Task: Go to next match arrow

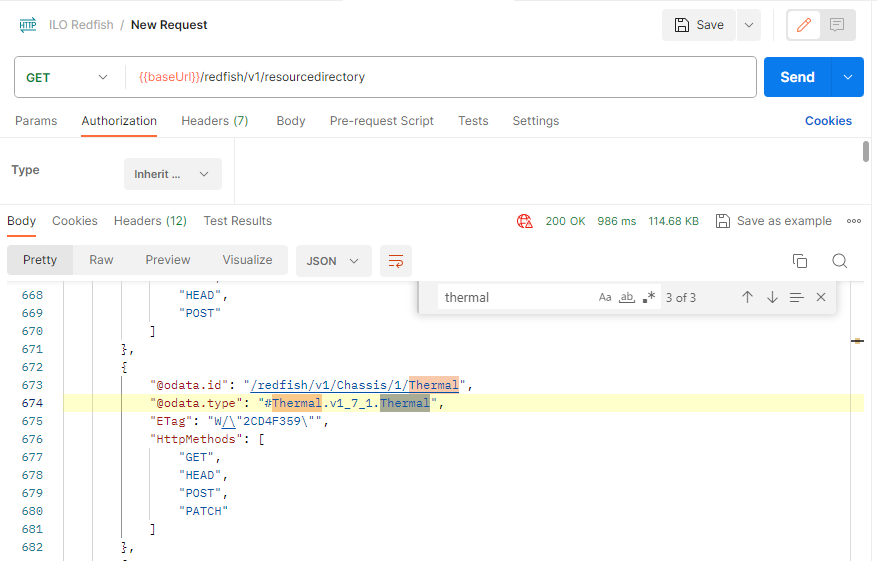Action: click(772, 297)
